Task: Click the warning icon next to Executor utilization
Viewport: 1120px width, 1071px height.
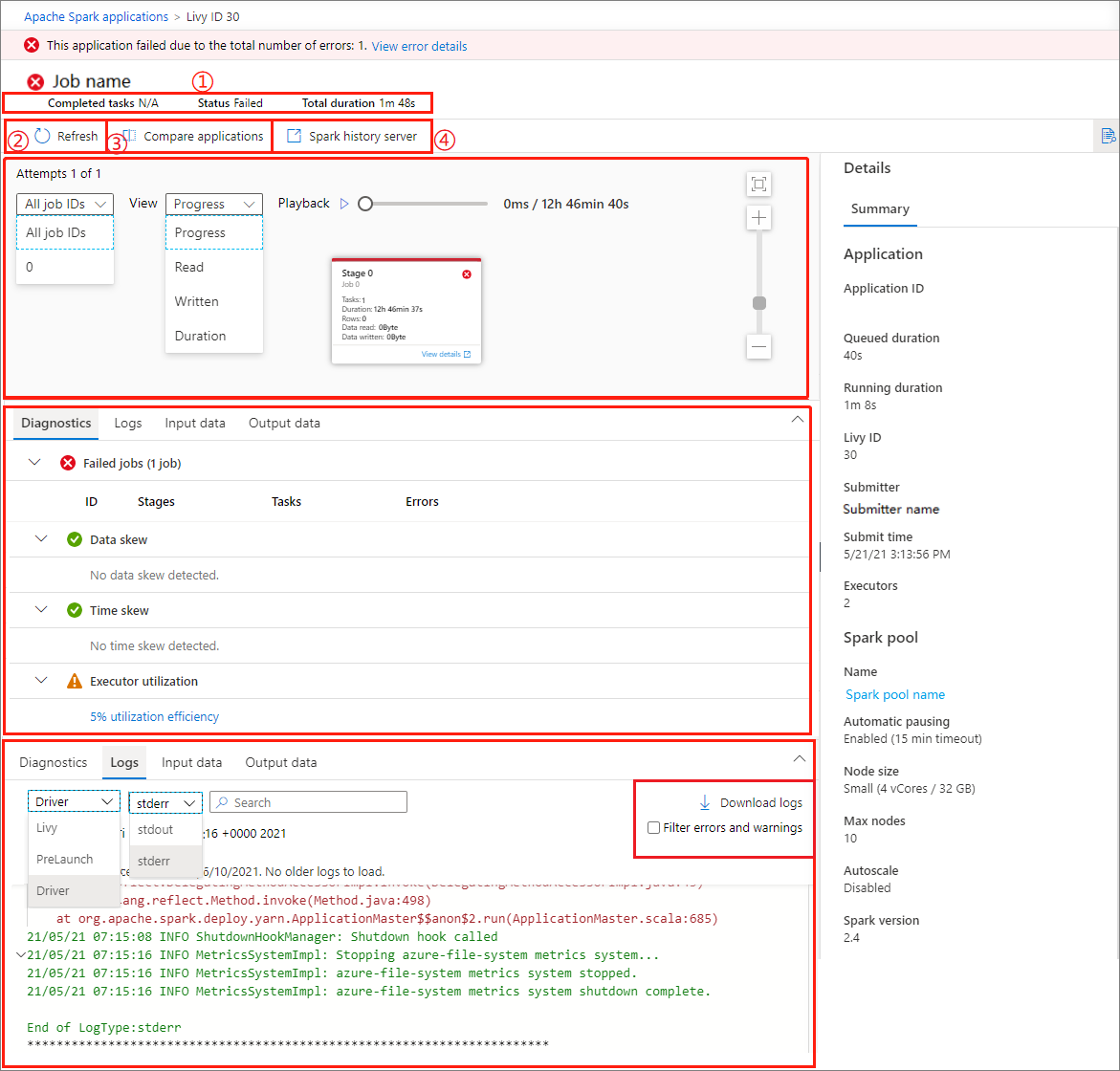Action: tap(74, 681)
